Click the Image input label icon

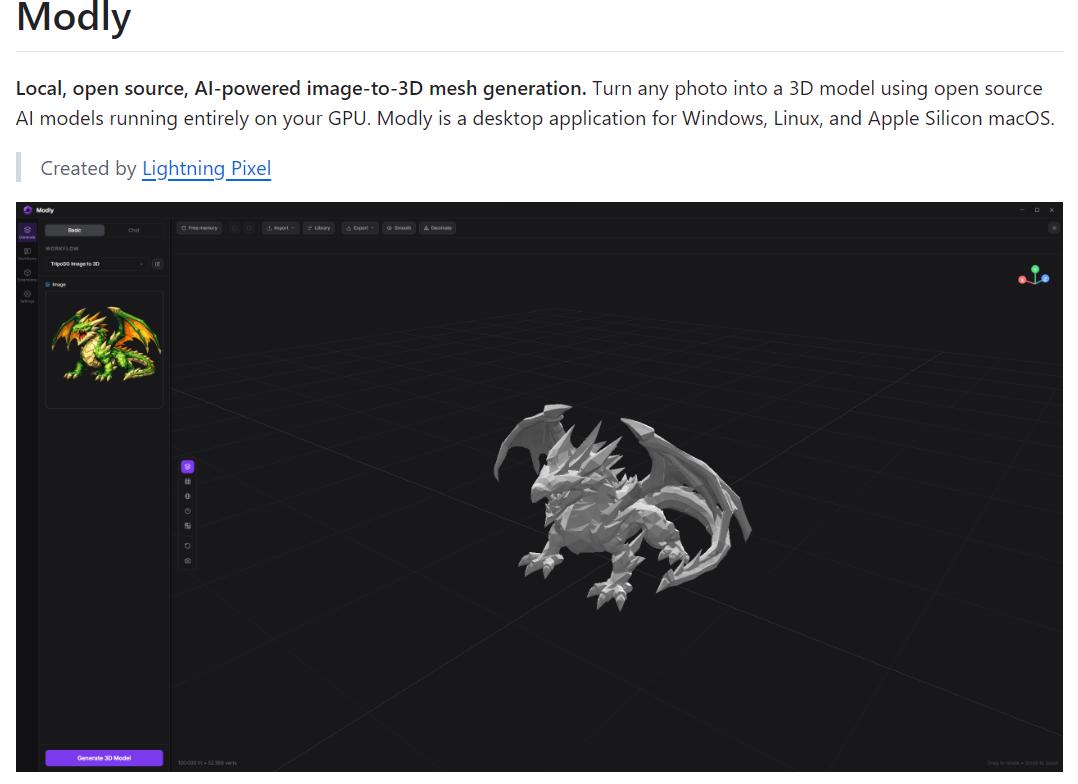click(48, 284)
